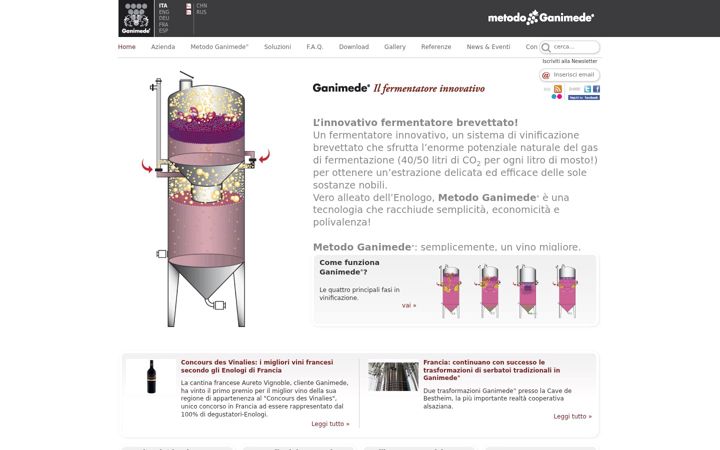Click the Iscriviti alla Newsletter label
The width and height of the screenshot is (720, 450).
click(569, 61)
